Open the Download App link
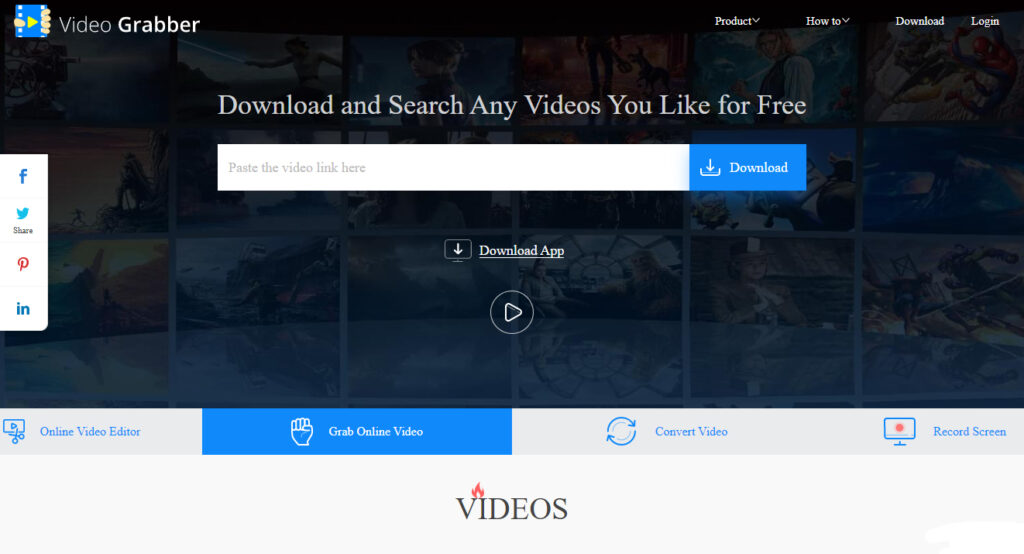Screen dimensions: 1024x554 (521, 250)
